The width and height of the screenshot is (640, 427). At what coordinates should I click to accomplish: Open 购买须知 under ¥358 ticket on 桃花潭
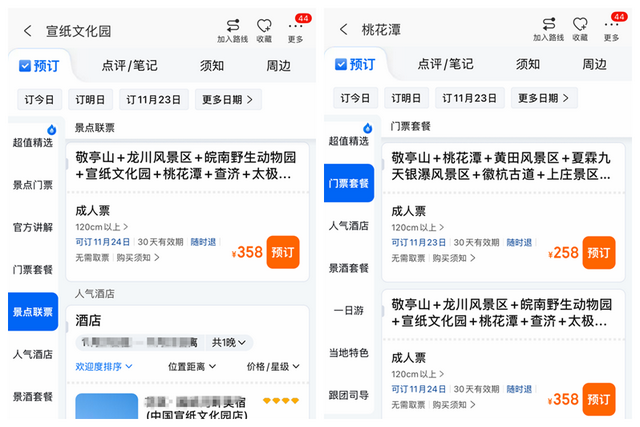click(454, 405)
